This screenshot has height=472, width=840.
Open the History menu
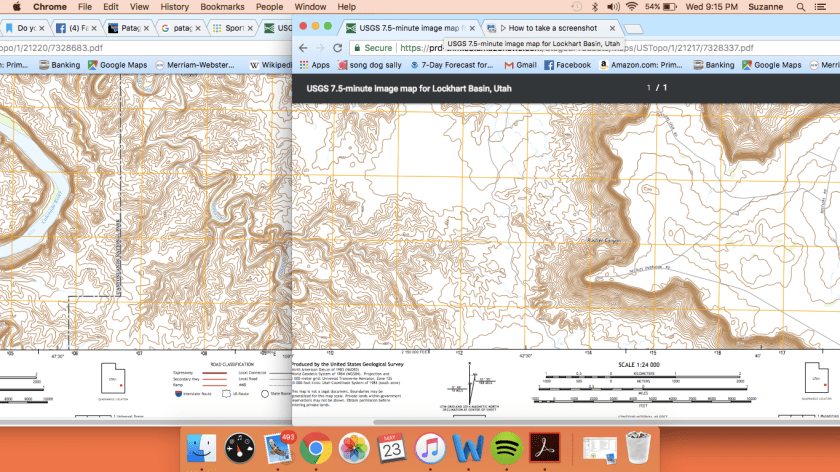pos(174,7)
